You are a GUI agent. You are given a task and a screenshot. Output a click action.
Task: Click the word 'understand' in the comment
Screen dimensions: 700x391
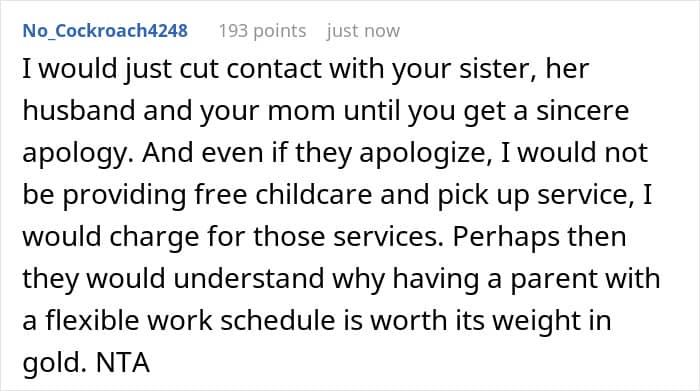(x=249, y=279)
